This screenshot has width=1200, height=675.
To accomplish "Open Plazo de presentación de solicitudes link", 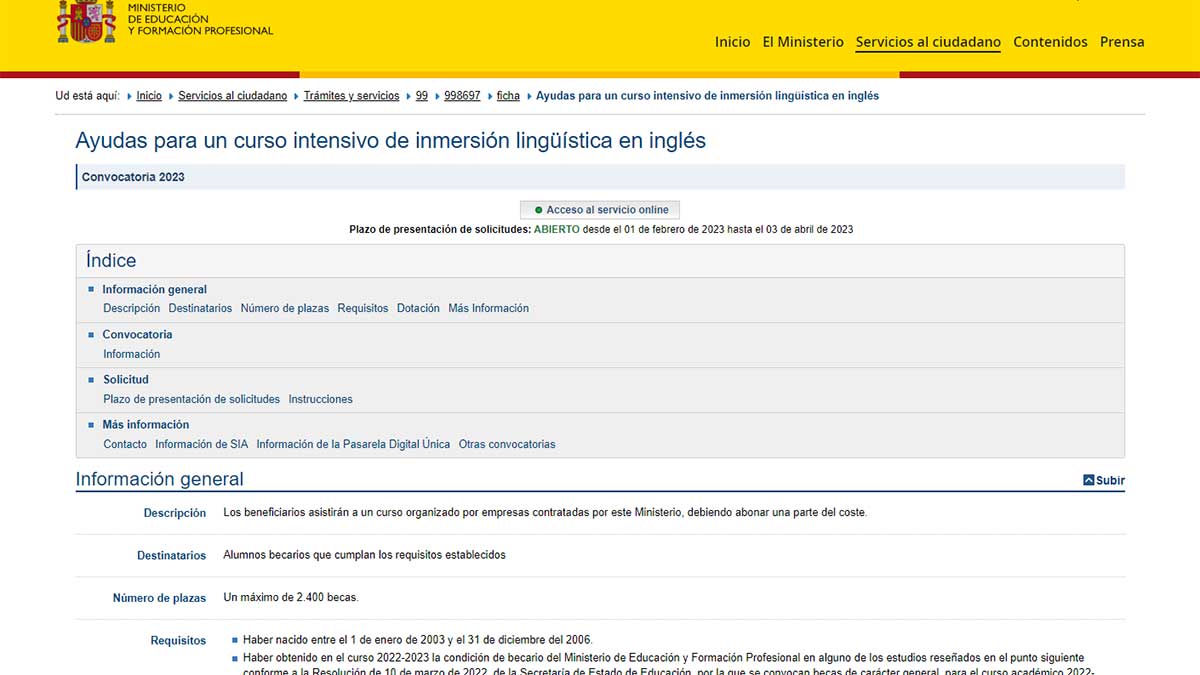I will (x=191, y=399).
